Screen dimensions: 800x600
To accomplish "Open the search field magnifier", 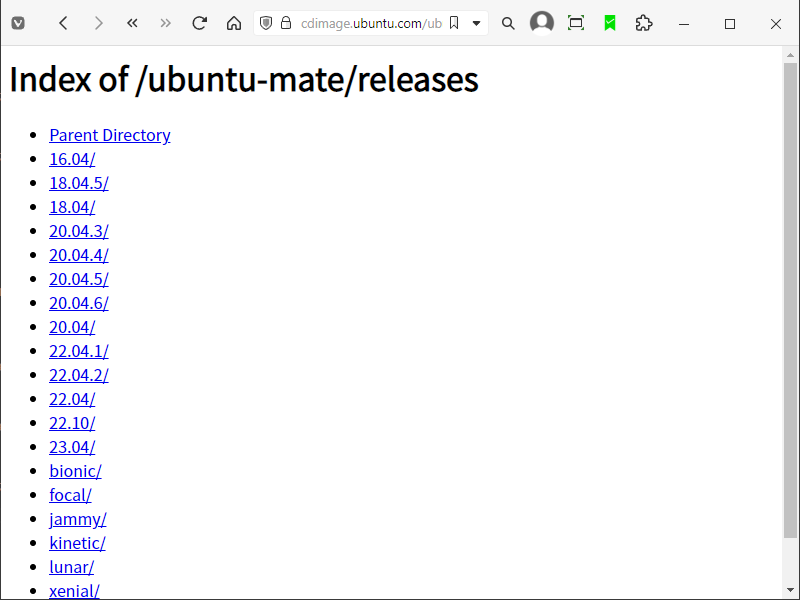I will click(508, 23).
